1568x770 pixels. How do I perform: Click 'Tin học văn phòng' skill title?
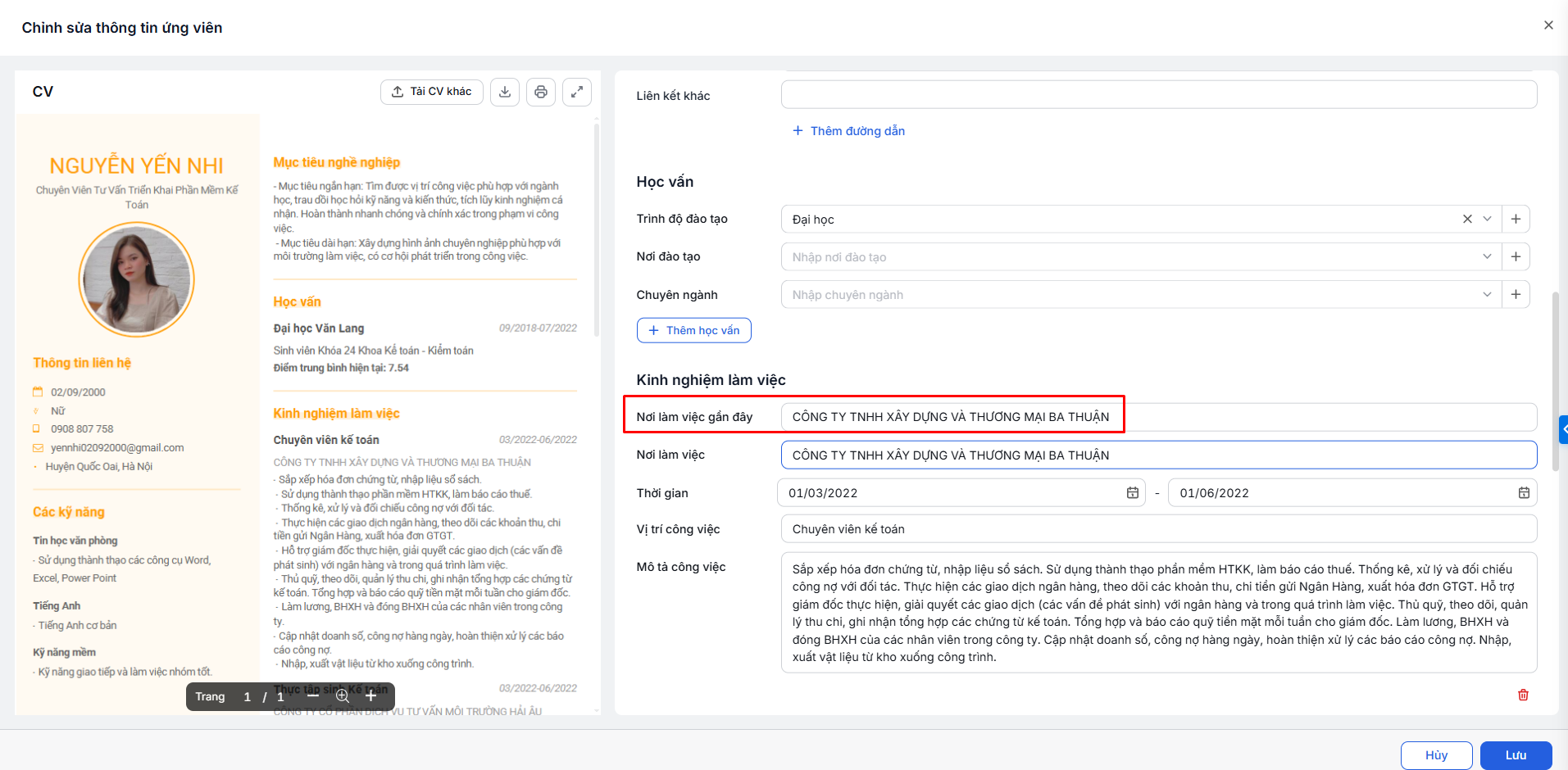(75, 541)
